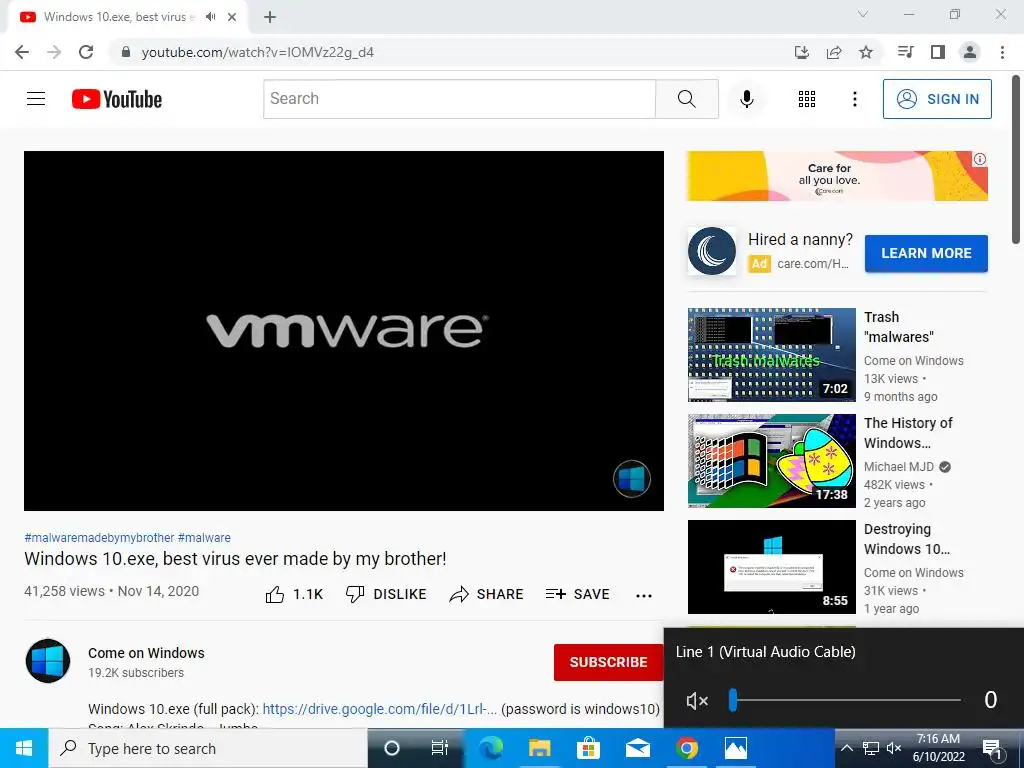Image resolution: width=1024 pixels, height=768 pixels.
Task: Open Cortana circle icon on taskbar
Action: [x=391, y=748]
